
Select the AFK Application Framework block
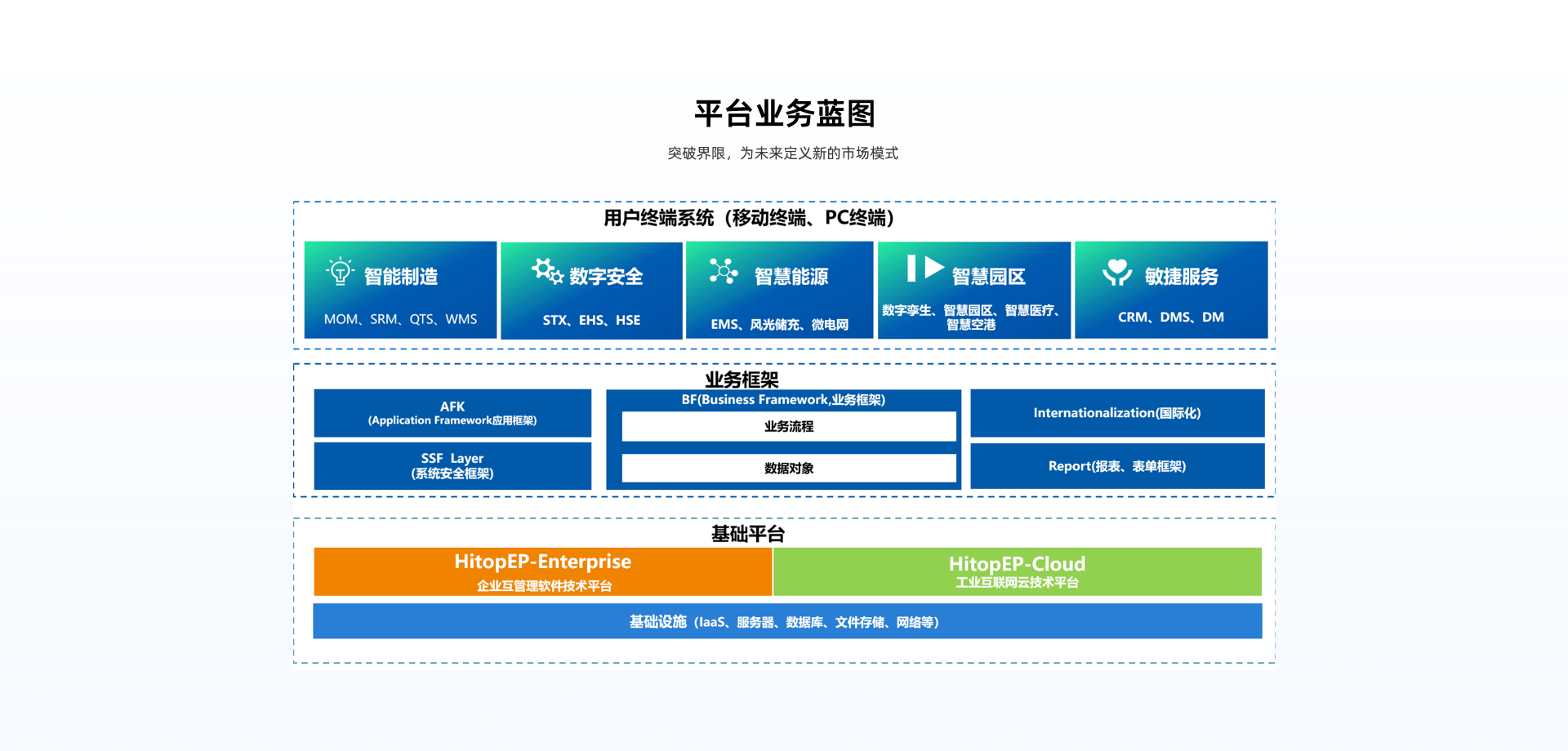pos(452,413)
